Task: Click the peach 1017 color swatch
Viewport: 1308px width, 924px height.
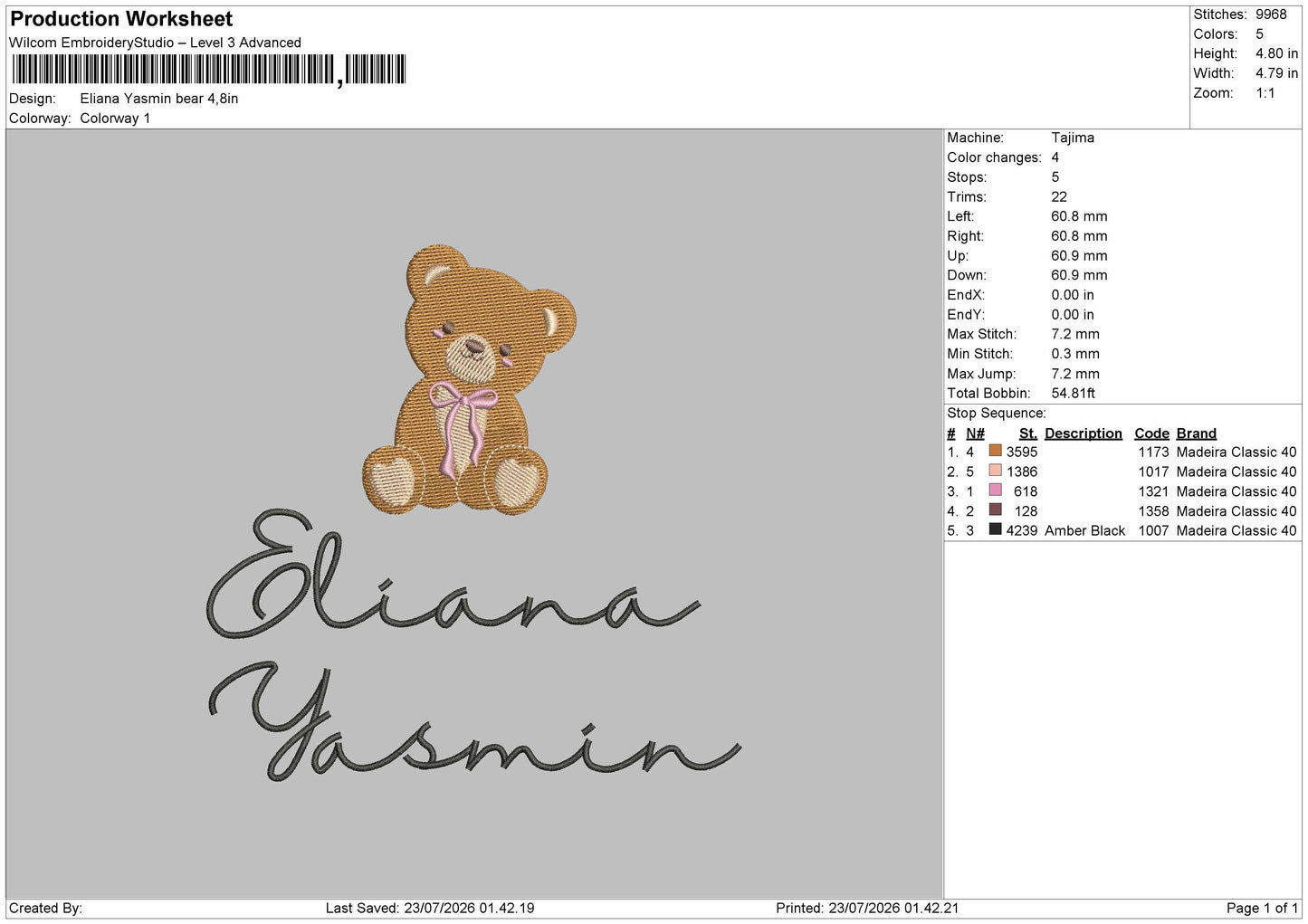Action: [x=996, y=471]
